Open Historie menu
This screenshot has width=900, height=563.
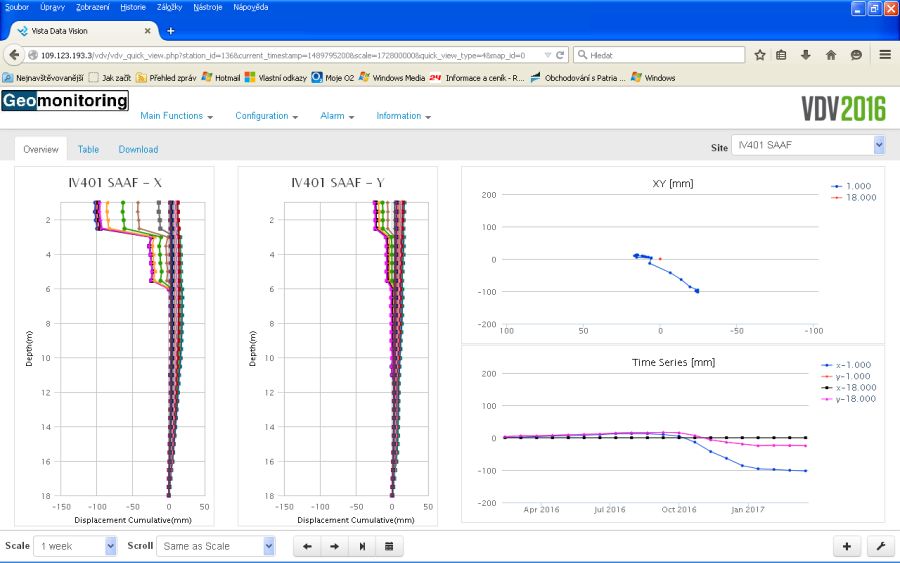pos(133,7)
